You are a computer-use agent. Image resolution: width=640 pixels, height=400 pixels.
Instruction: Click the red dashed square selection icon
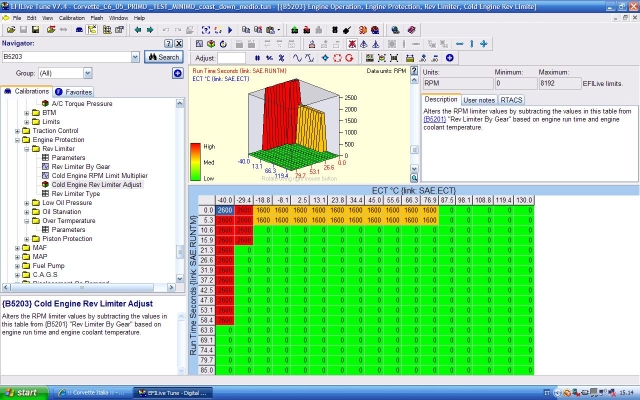click(337, 58)
